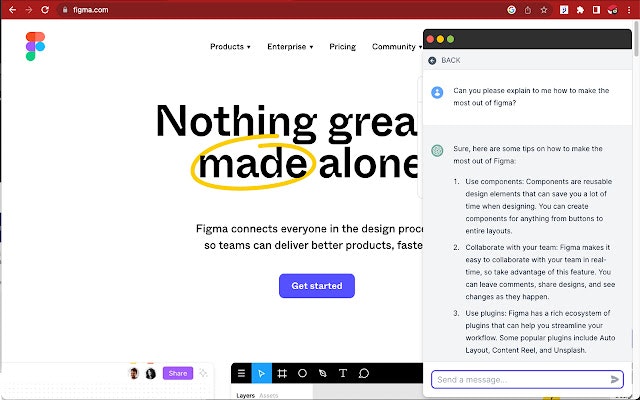Click the Chrome profile avatar
Screen dimensions: 640x400
pos(613,10)
